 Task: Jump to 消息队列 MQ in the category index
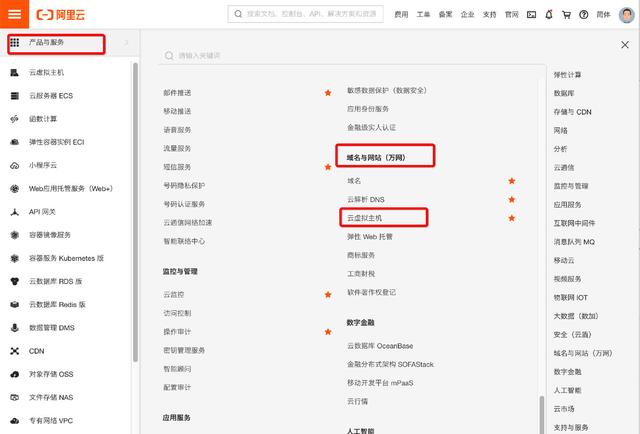pyautogui.click(x=574, y=242)
